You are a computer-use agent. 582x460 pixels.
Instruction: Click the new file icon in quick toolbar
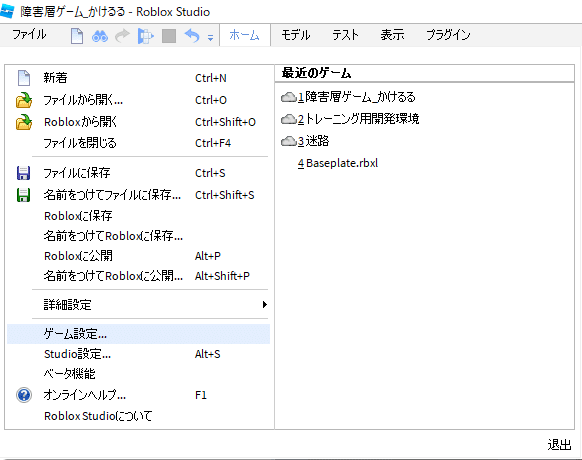pyautogui.click(x=77, y=36)
